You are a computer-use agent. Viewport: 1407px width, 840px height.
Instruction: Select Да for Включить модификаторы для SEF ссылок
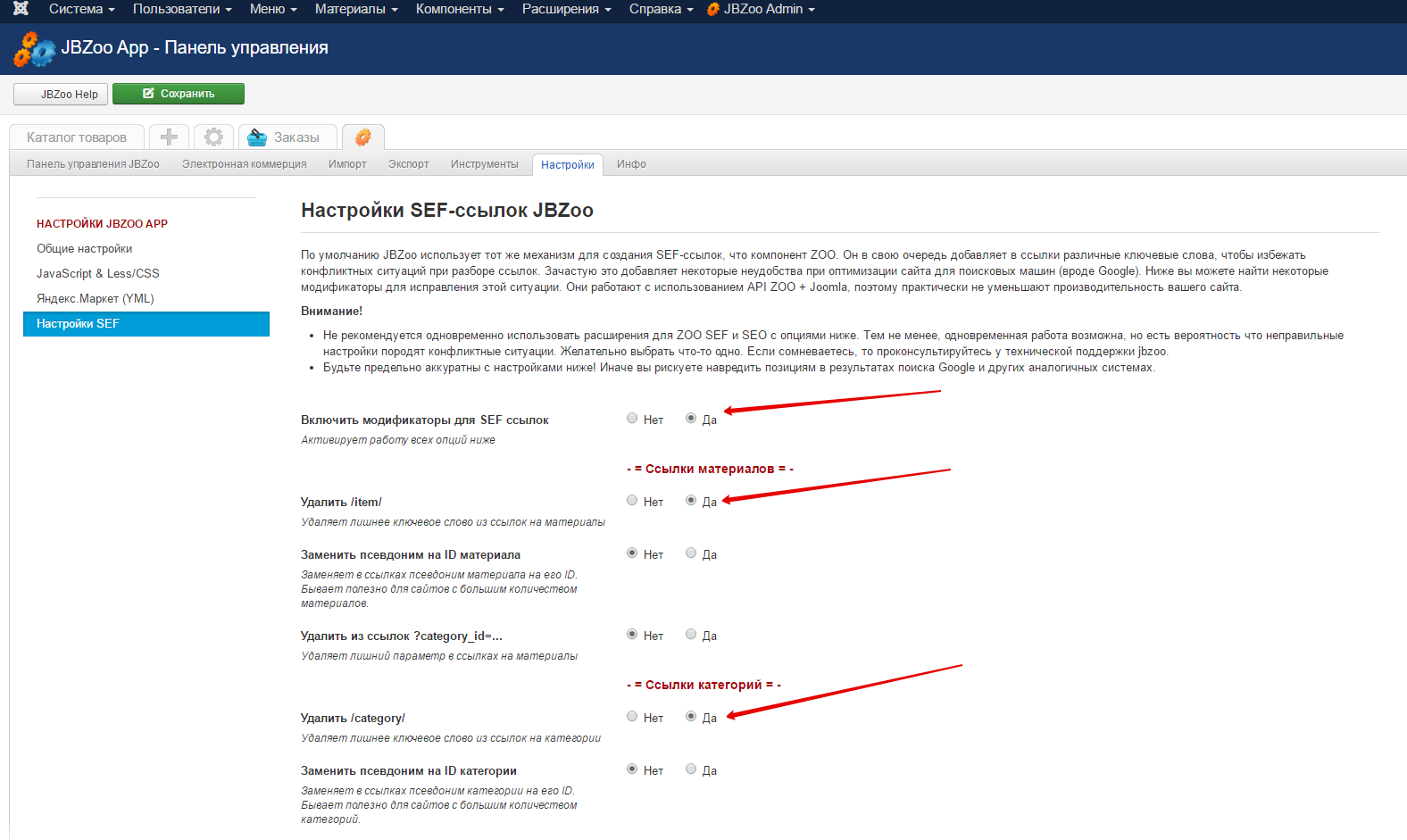691,418
